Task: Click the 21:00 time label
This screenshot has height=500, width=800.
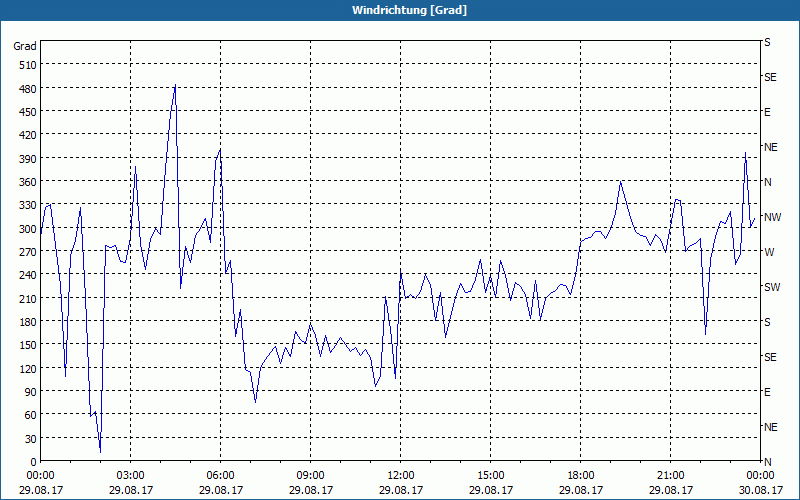Action: coord(670,476)
